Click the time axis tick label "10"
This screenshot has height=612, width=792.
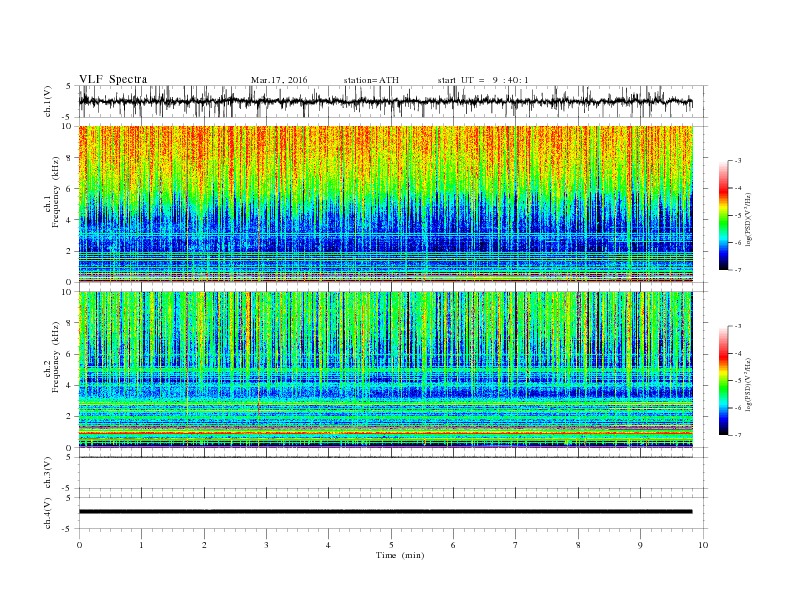click(x=703, y=545)
